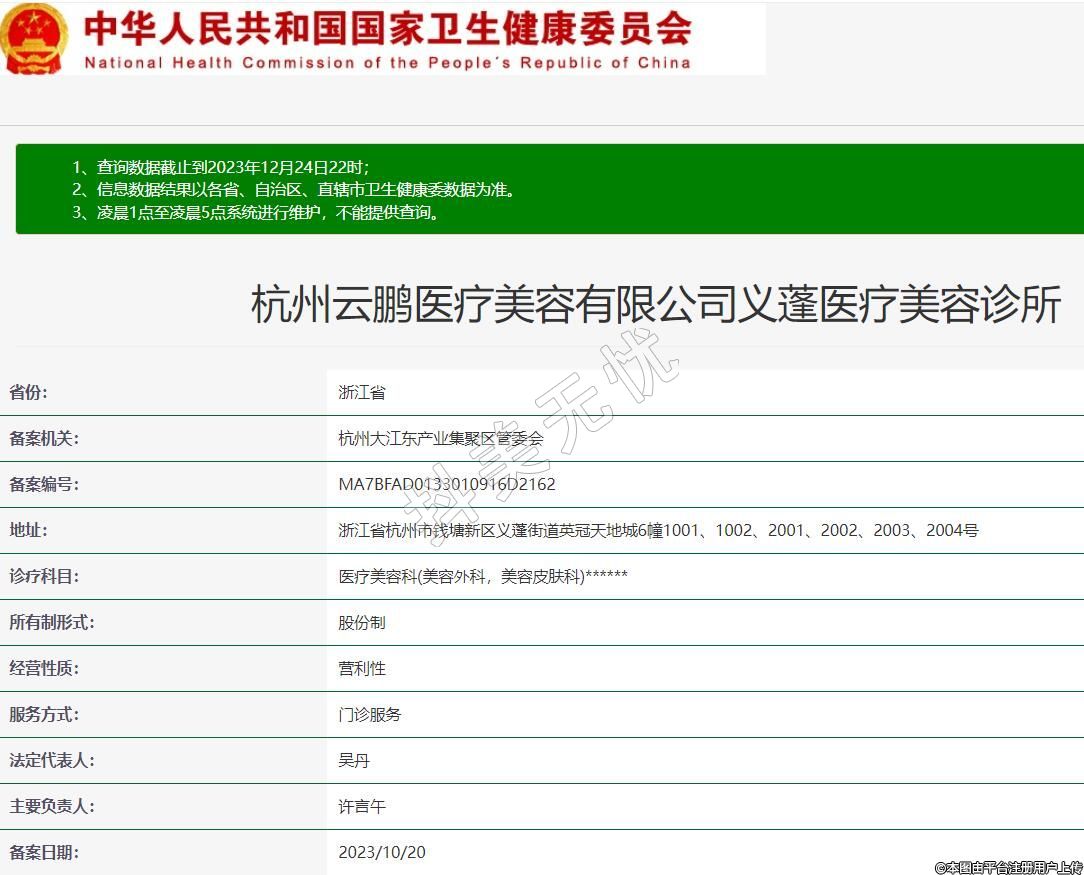Viewport: 1084px width, 875px height.
Task: Click the 省份 row label
Action: [x=28, y=393]
